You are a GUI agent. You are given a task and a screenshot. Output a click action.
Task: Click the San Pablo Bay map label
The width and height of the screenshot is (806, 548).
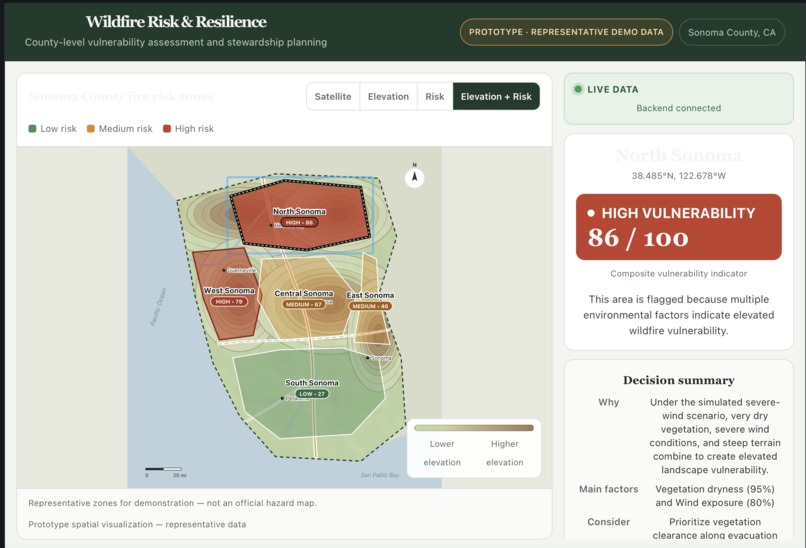point(380,475)
